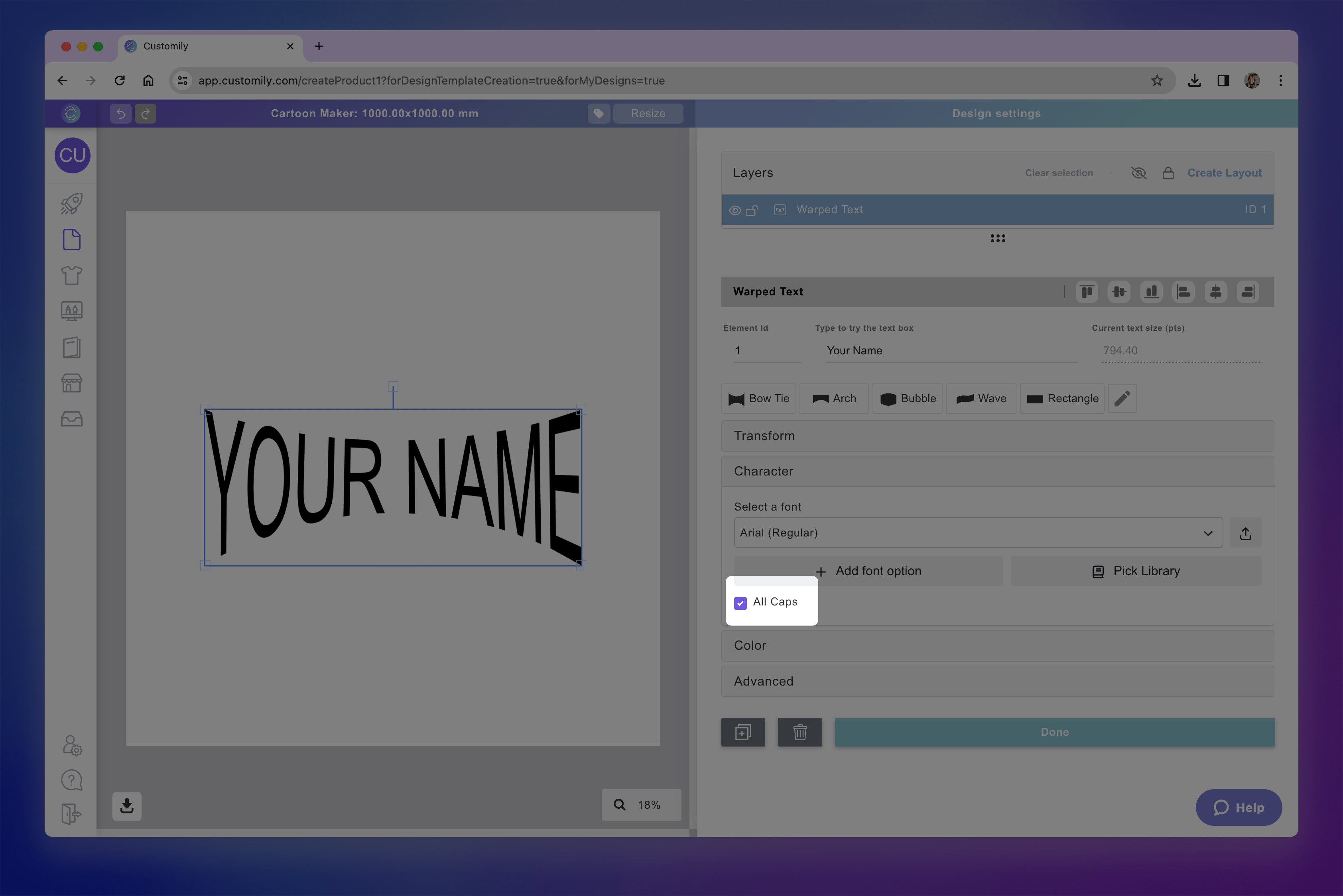The height and width of the screenshot is (896, 1343).
Task: Duplicate the element with the copy icon
Action: click(743, 732)
